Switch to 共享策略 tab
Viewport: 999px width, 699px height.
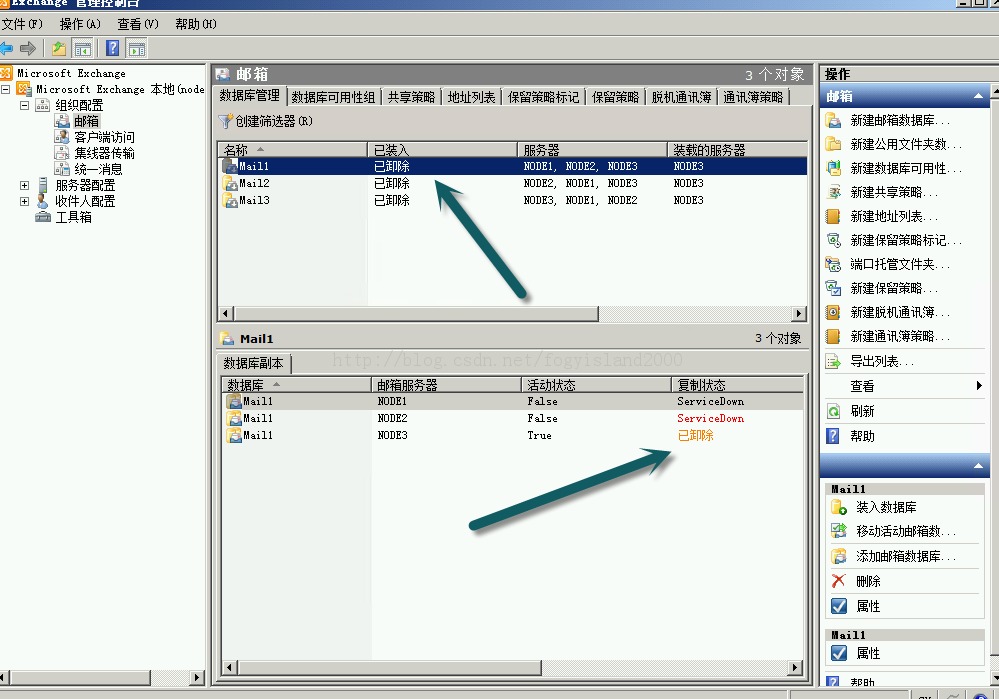[x=412, y=97]
